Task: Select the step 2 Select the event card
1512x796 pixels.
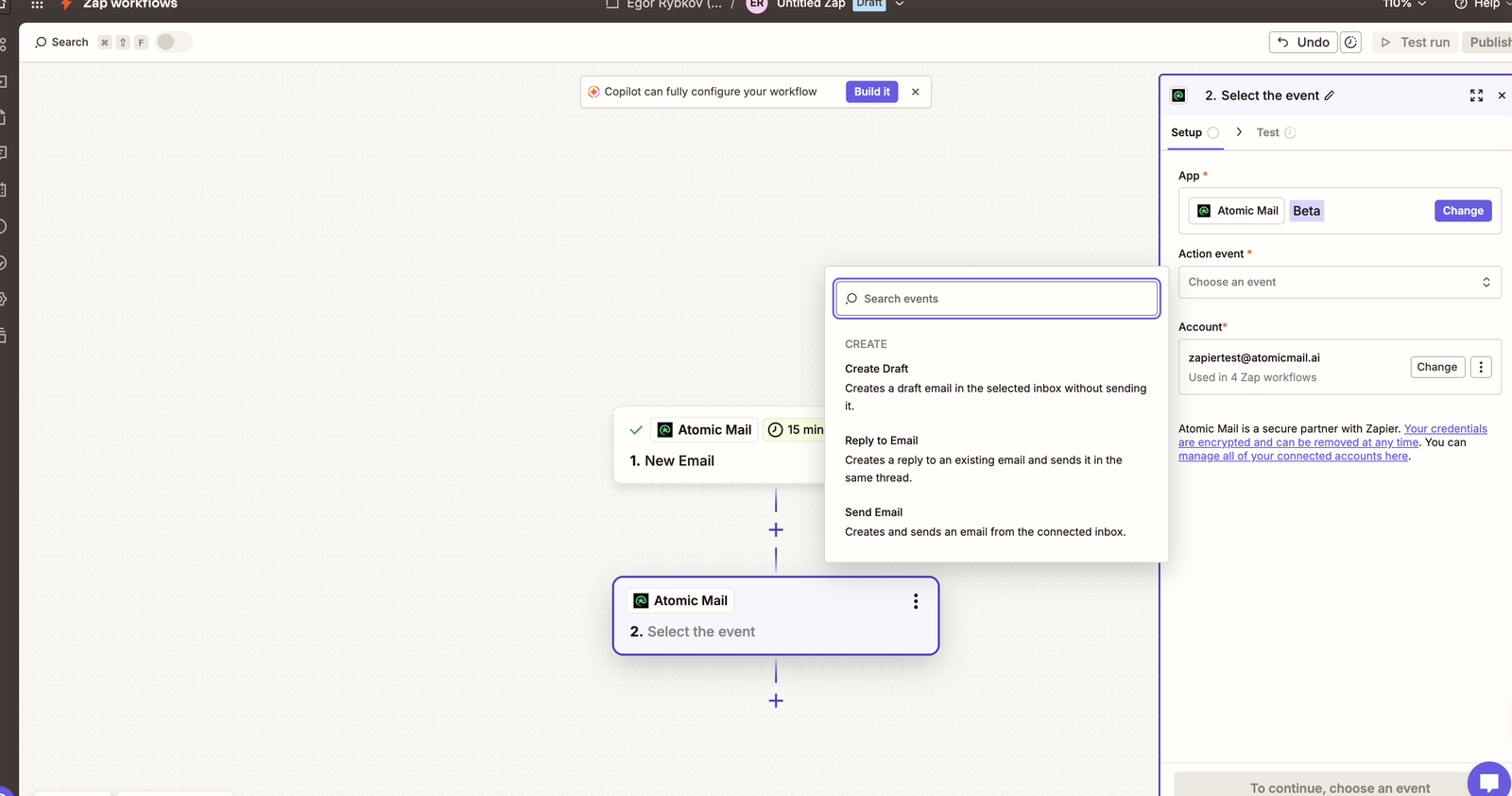Action: tap(776, 615)
